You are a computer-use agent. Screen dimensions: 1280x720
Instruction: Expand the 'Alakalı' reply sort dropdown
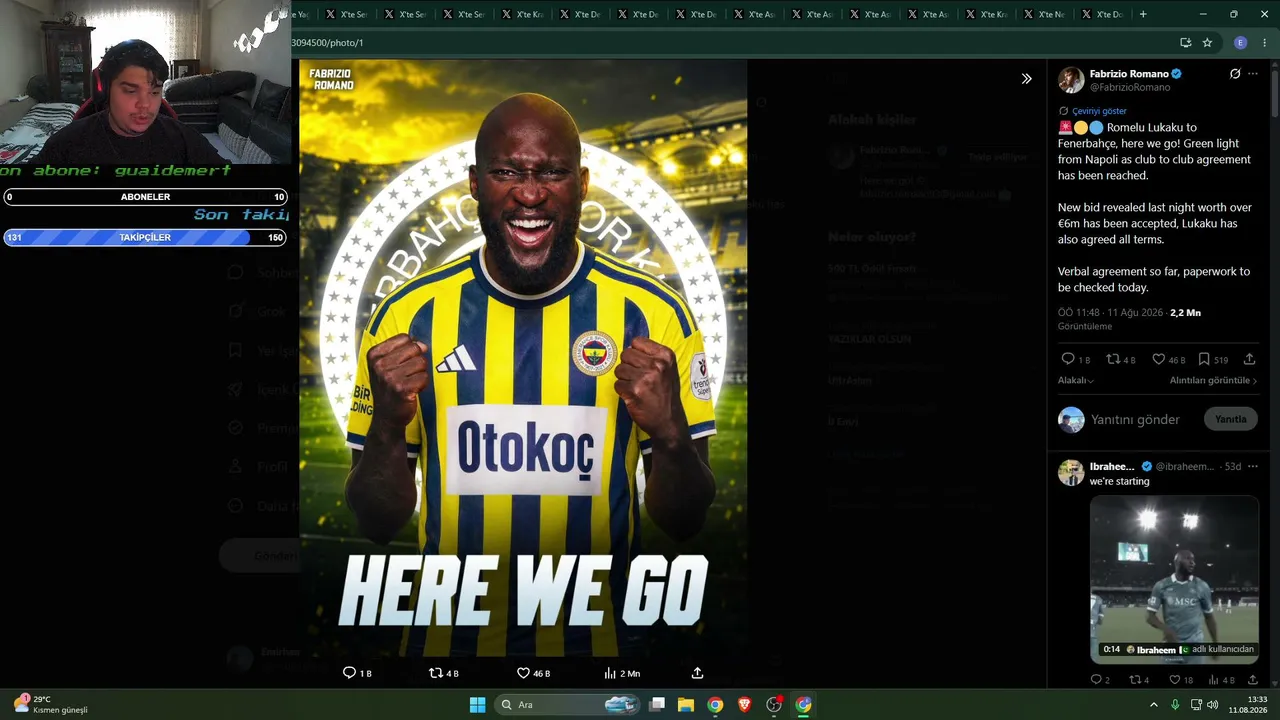1076,380
